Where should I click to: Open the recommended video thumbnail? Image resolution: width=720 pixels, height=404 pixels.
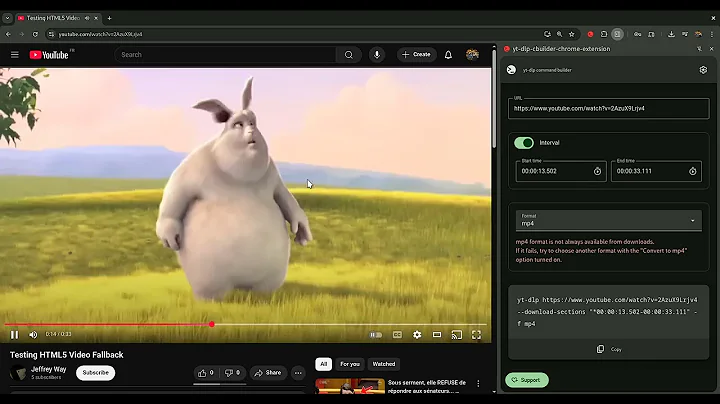click(x=350, y=386)
